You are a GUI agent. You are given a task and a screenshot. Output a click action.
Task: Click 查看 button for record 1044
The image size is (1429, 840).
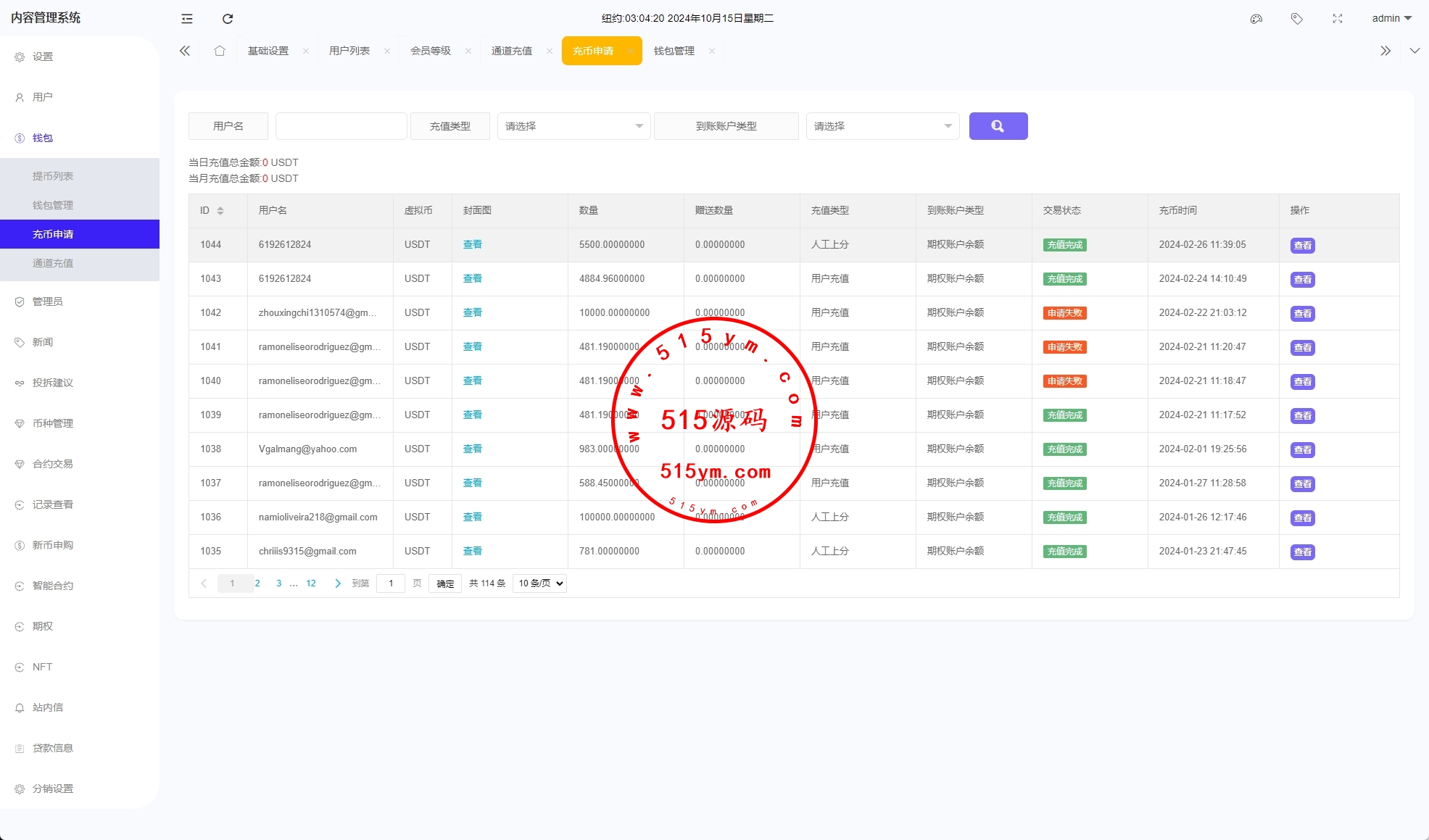tap(1302, 246)
